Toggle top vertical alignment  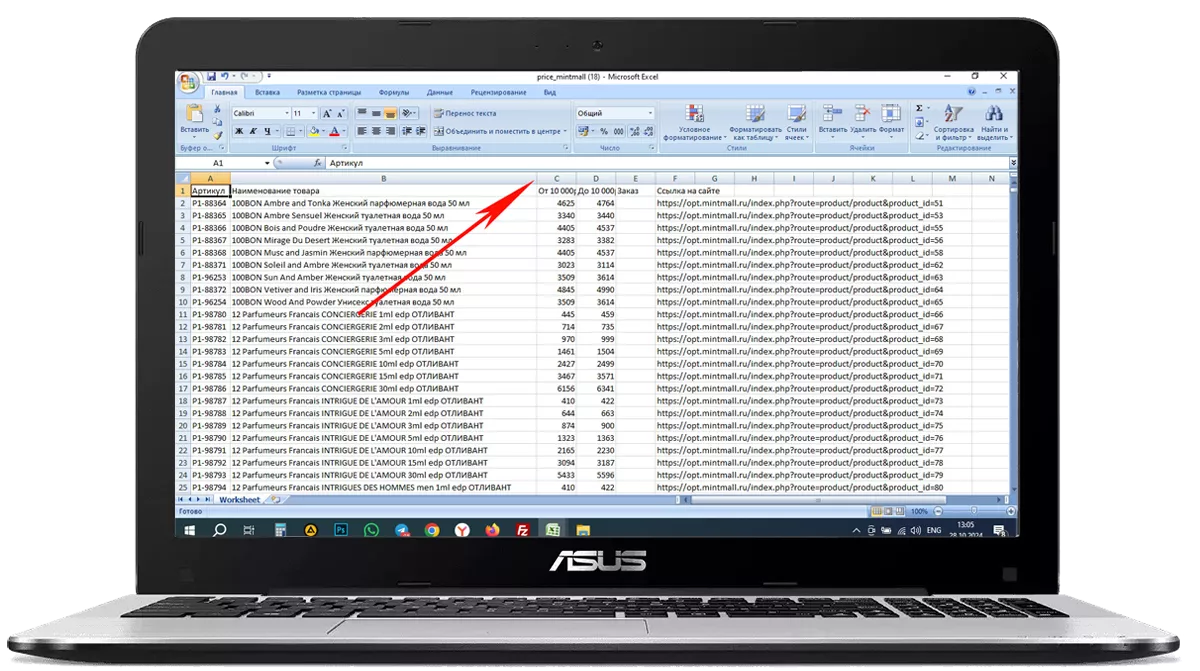[362, 113]
